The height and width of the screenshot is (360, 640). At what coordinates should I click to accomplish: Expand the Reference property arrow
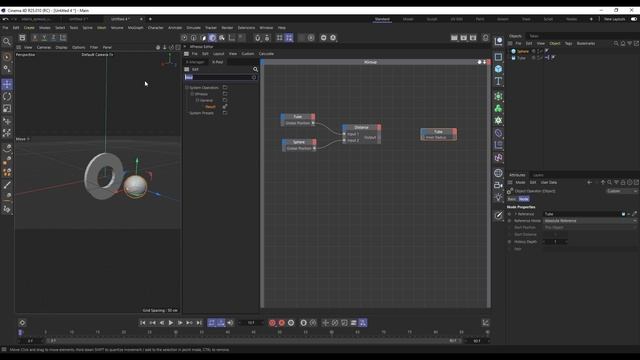[x=516, y=214]
